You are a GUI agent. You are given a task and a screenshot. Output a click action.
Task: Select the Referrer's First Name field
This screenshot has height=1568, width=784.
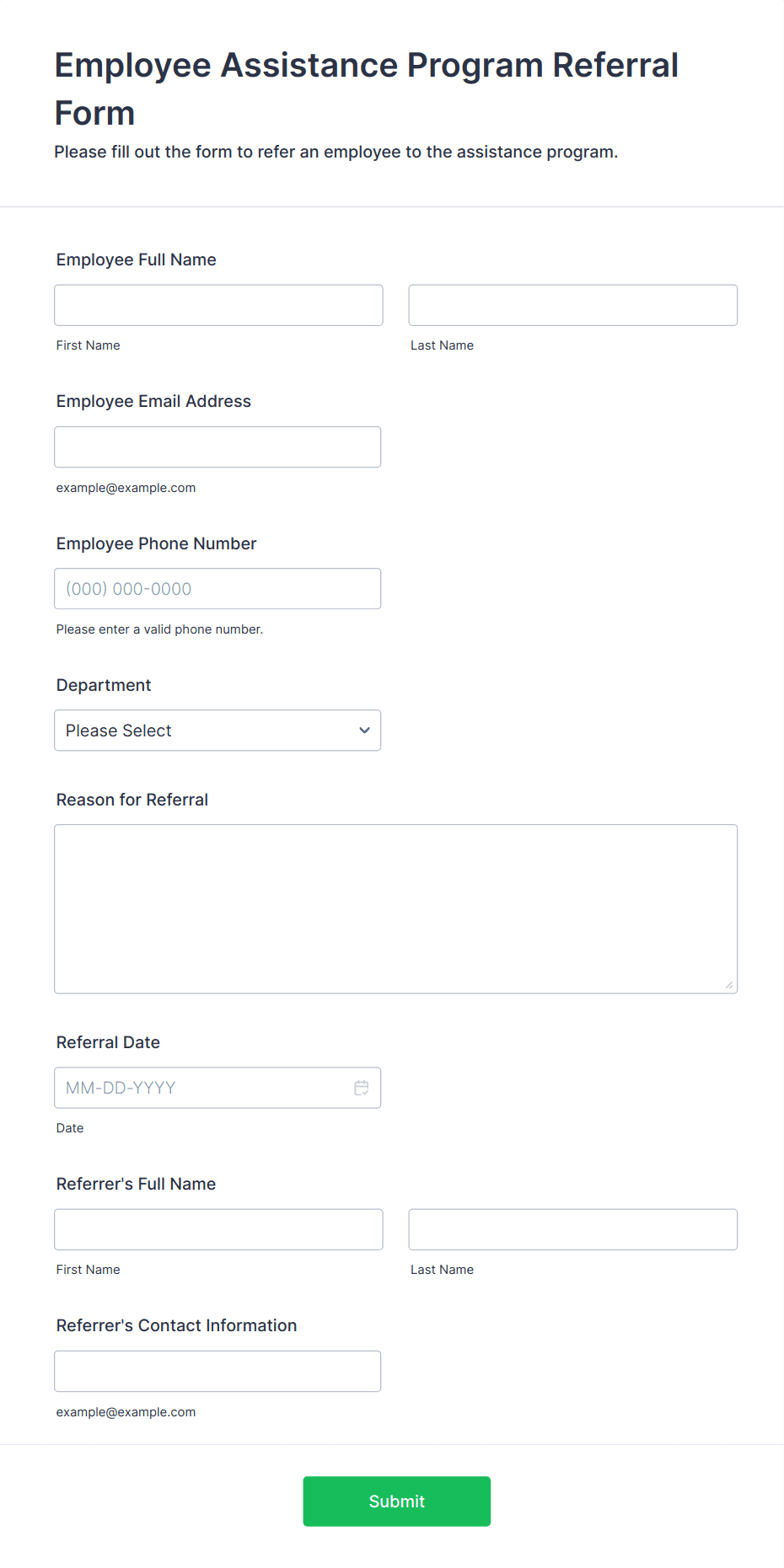pos(218,1229)
